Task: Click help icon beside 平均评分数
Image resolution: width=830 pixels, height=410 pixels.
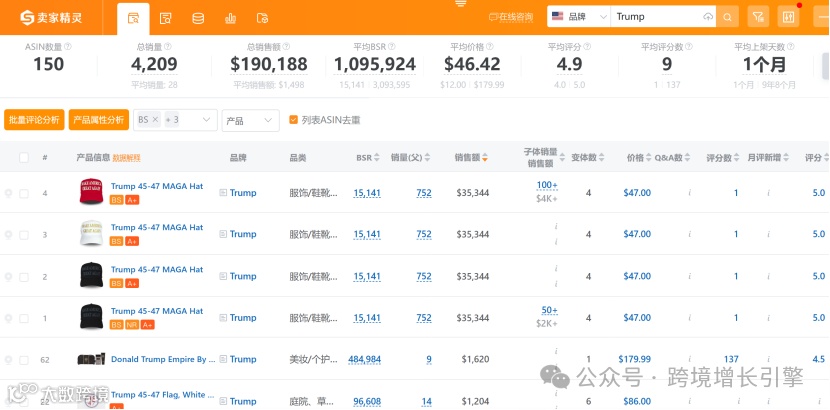Action: click(688, 47)
